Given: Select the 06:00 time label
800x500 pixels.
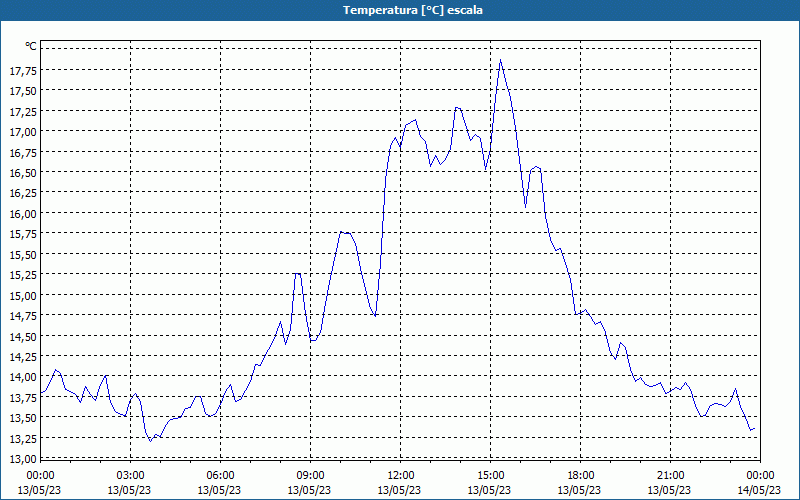Looking at the screenshot, I should click(x=220, y=476).
